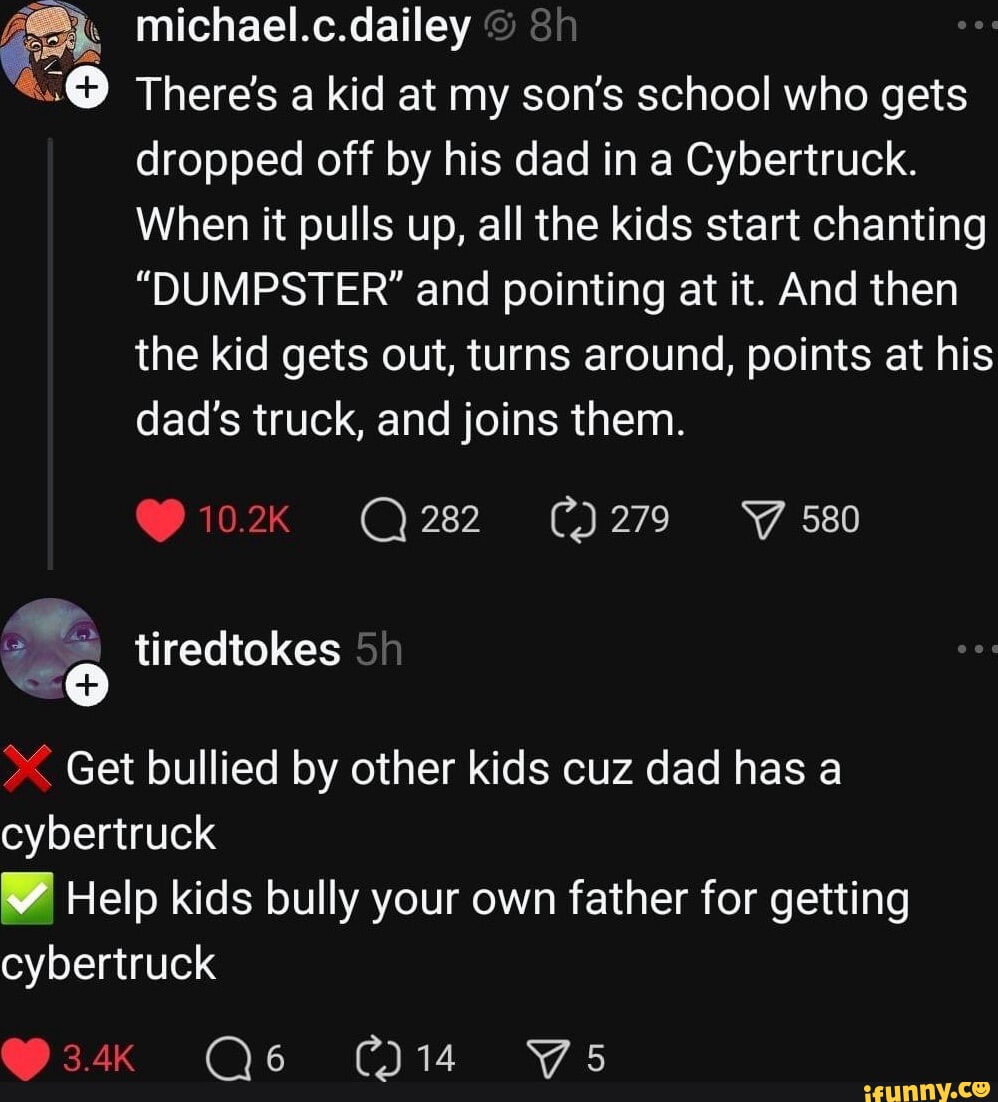Like michael.c.dailey's post with the heart
This screenshot has width=998, height=1102.
click(x=161, y=521)
